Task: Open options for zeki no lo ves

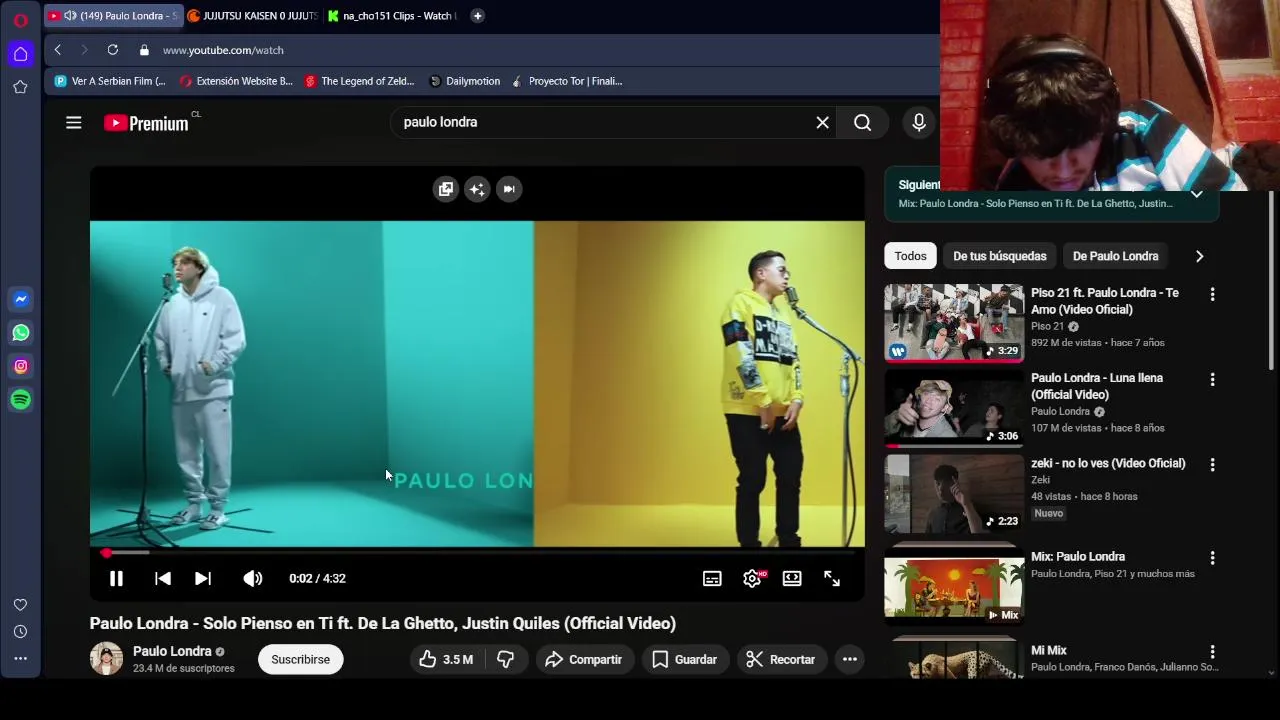Action: click(x=1212, y=464)
